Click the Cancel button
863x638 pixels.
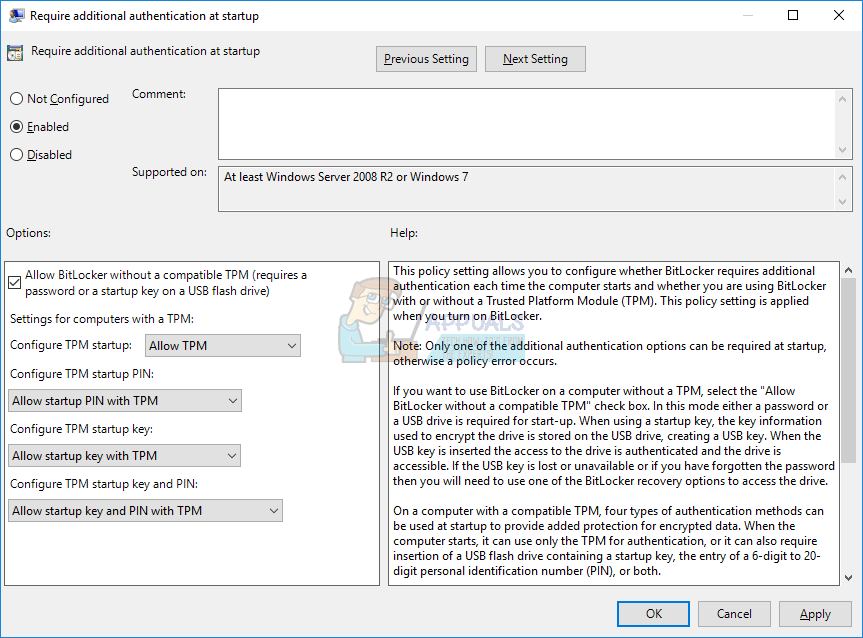pyautogui.click(x=734, y=614)
